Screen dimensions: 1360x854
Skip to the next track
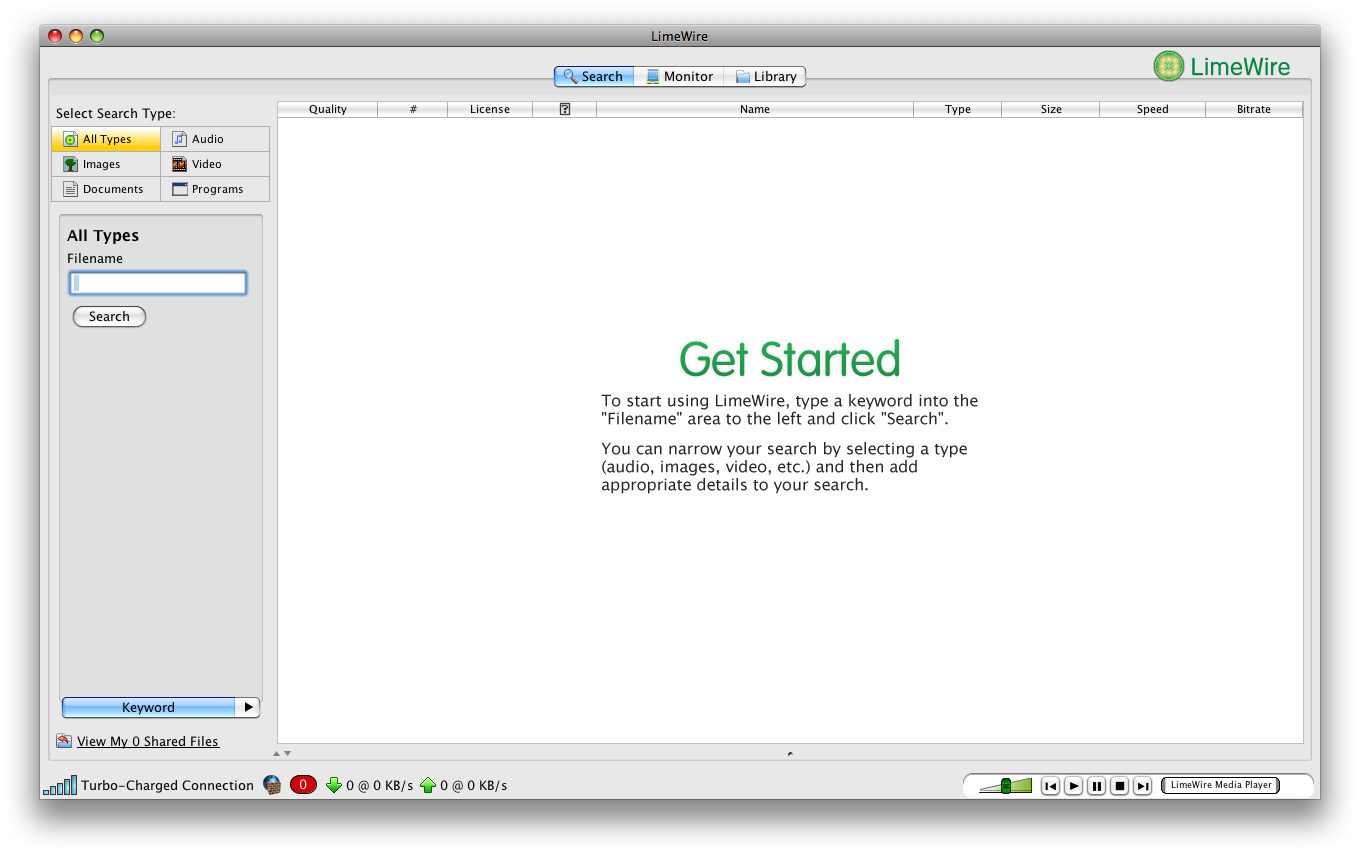tap(1143, 786)
